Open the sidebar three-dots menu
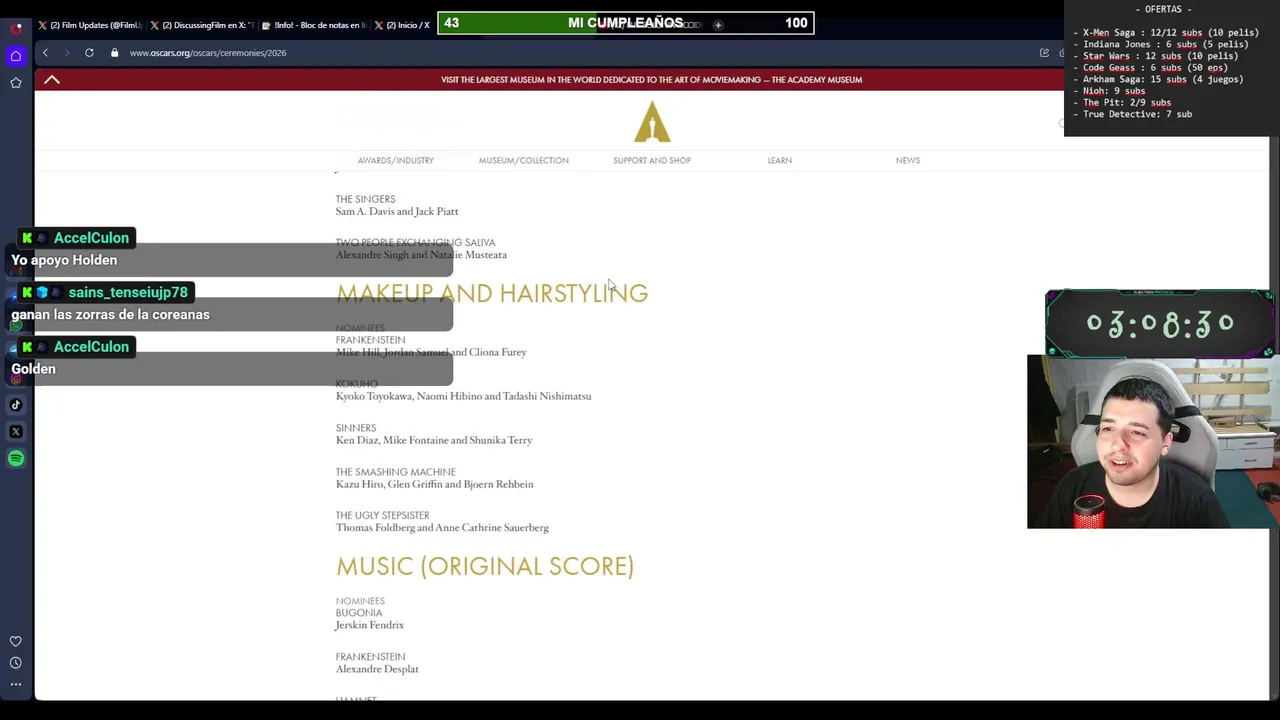This screenshot has height=720, width=1280. [16, 685]
